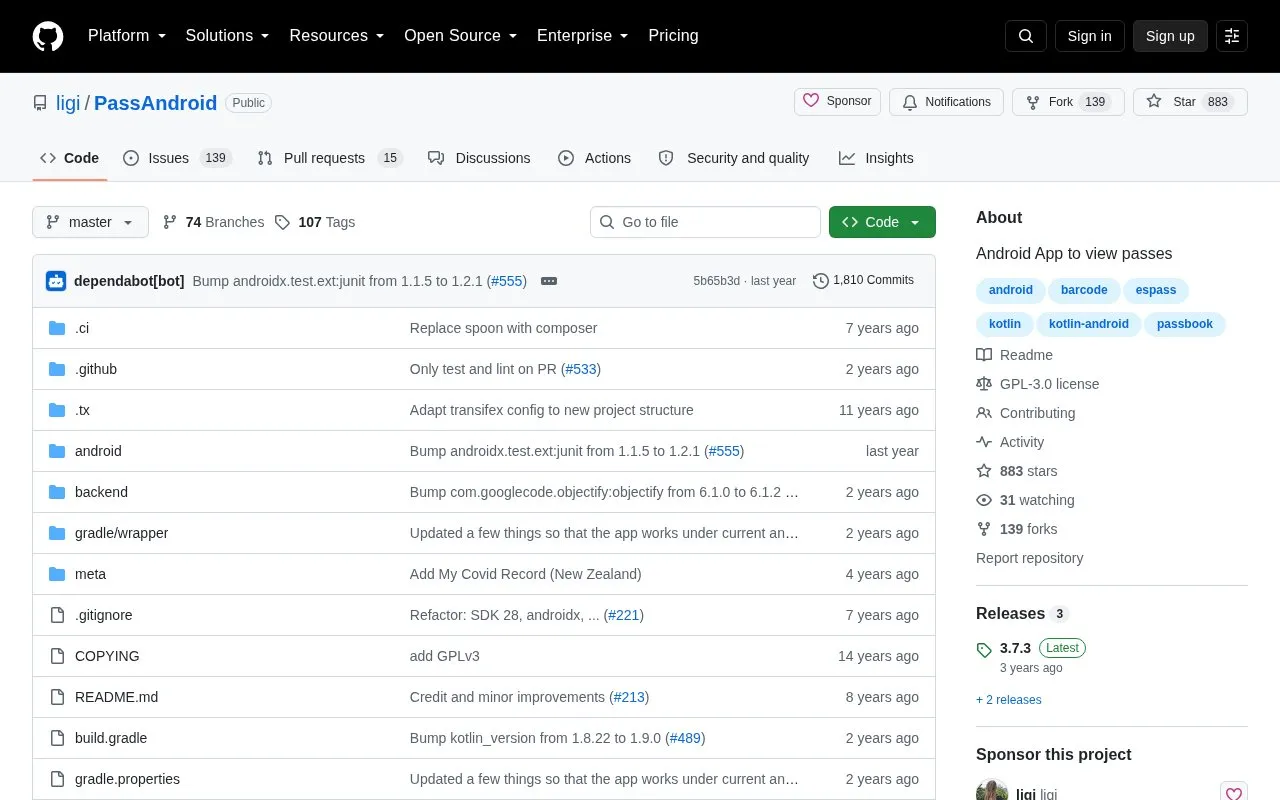
Task: Open the 3.7.3 Latest release
Action: pos(1031,648)
